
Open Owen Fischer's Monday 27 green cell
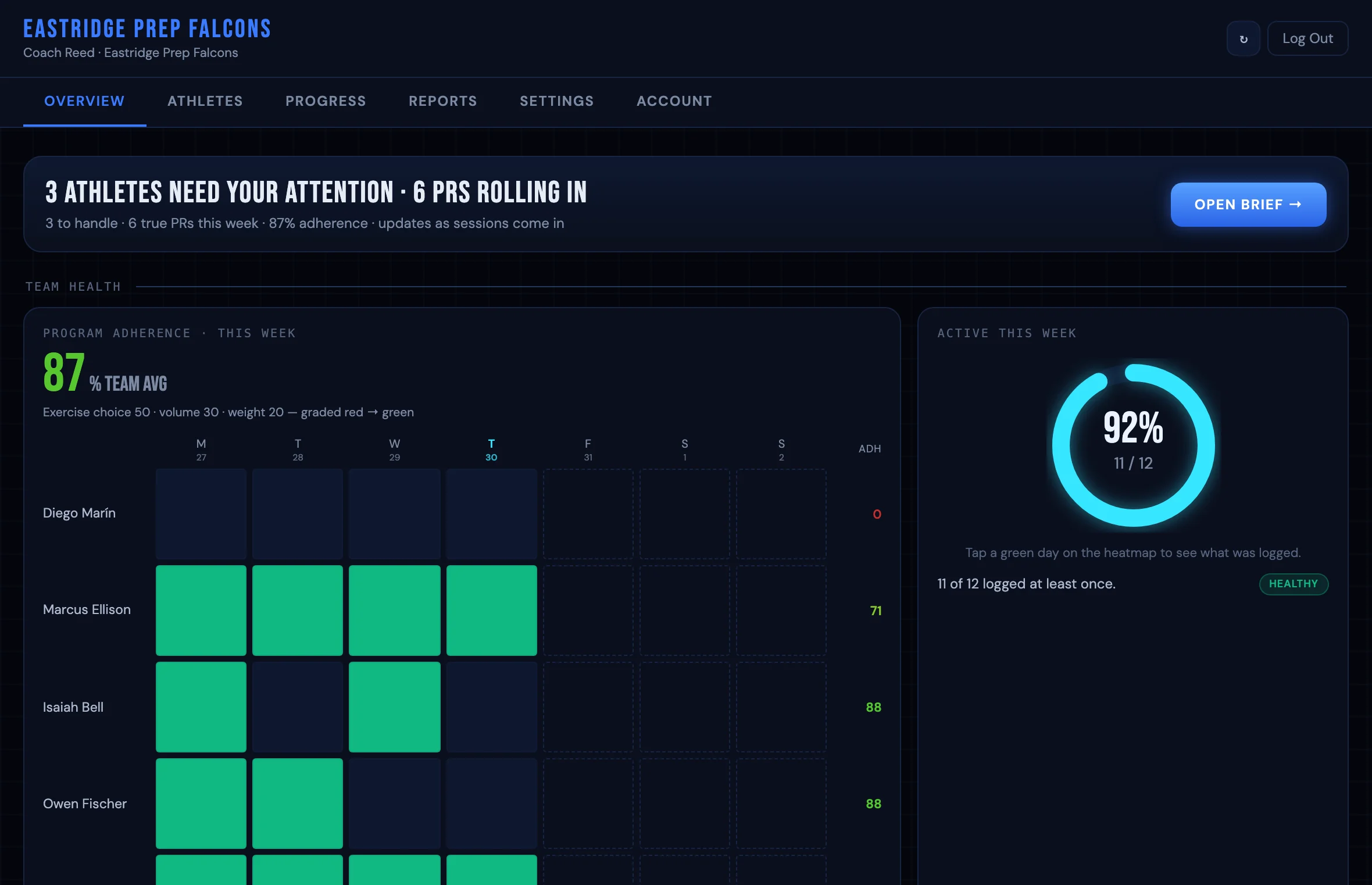(x=201, y=803)
